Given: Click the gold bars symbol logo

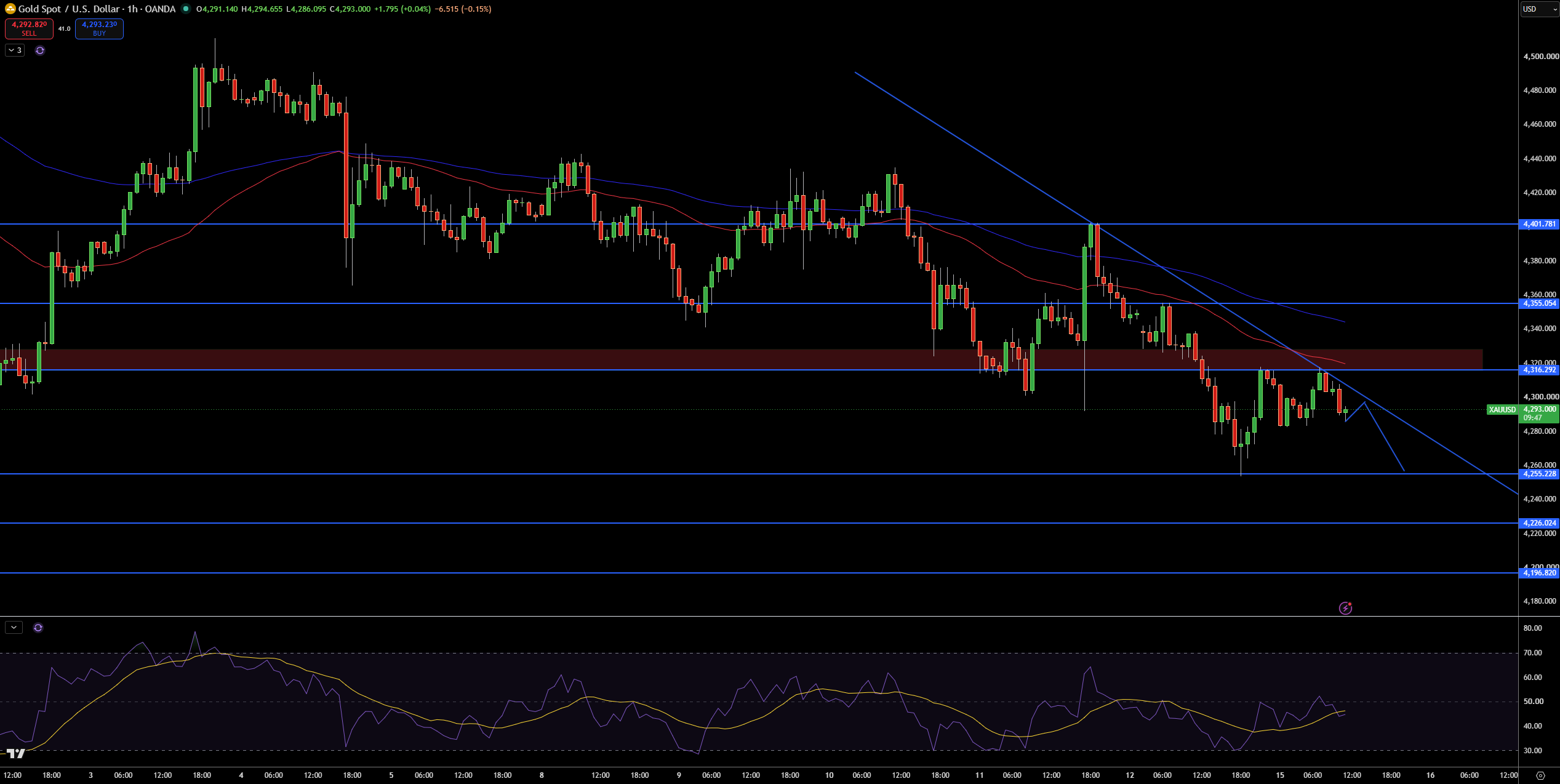Looking at the screenshot, I should 10,9.
